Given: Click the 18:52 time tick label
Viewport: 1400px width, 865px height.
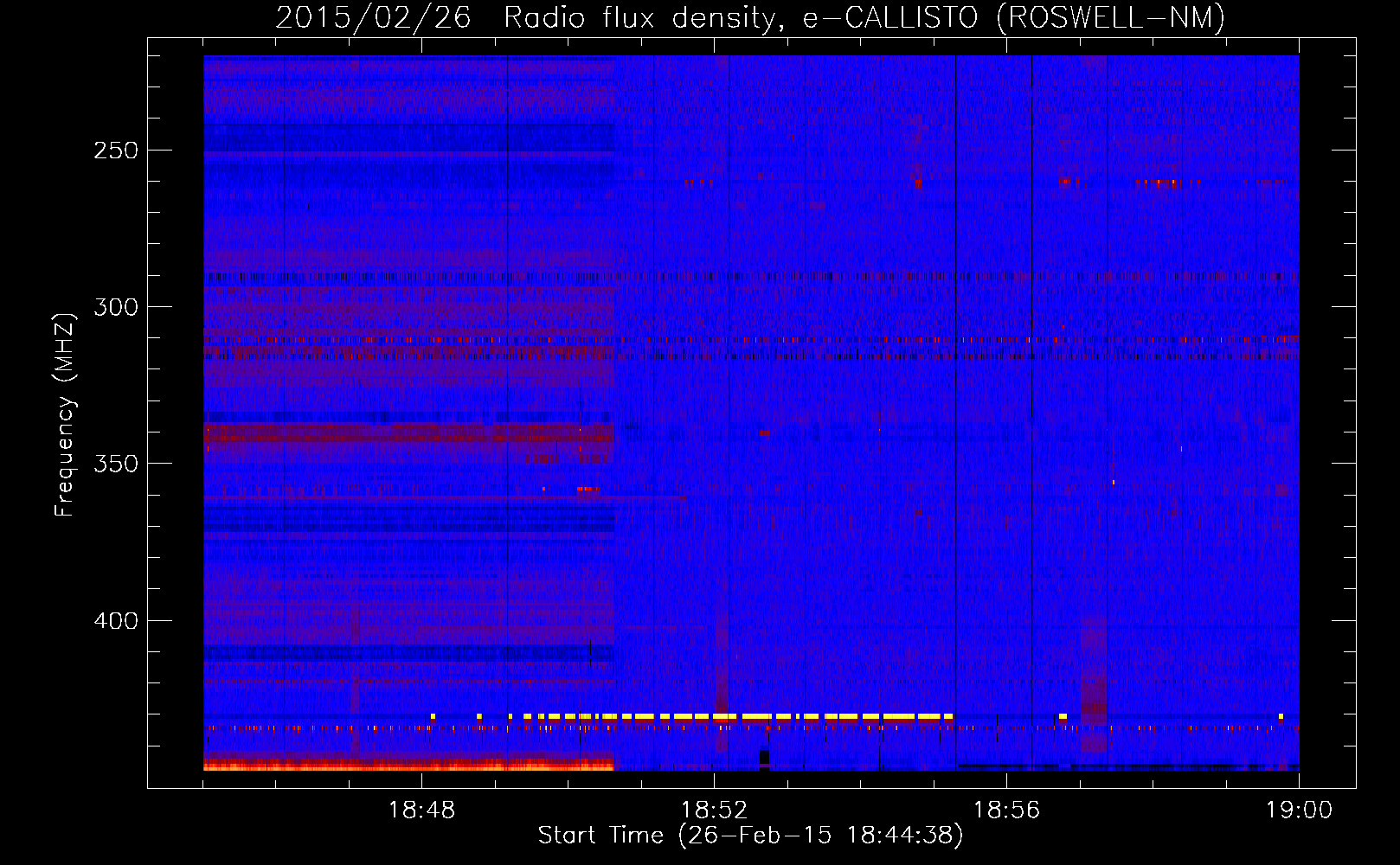Looking at the screenshot, I should 715,811.
